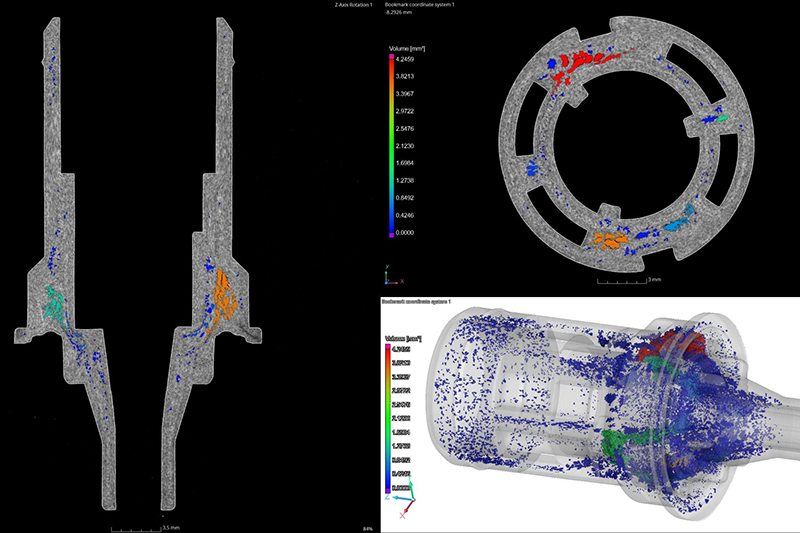This screenshot has height=533, width=800.
Task: Click the Z-Axis Rotation 1 label
Action: click(x=353, y=5)
